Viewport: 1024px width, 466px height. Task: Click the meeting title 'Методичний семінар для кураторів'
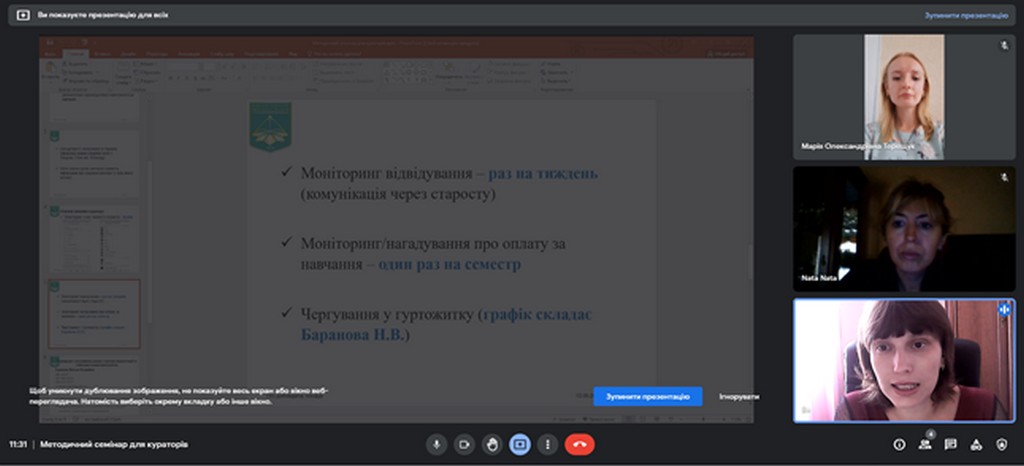[113, 444]
